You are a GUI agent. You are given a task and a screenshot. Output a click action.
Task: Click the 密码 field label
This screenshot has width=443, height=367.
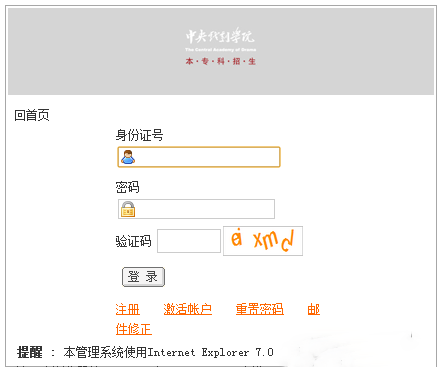(x=127, y=187)
